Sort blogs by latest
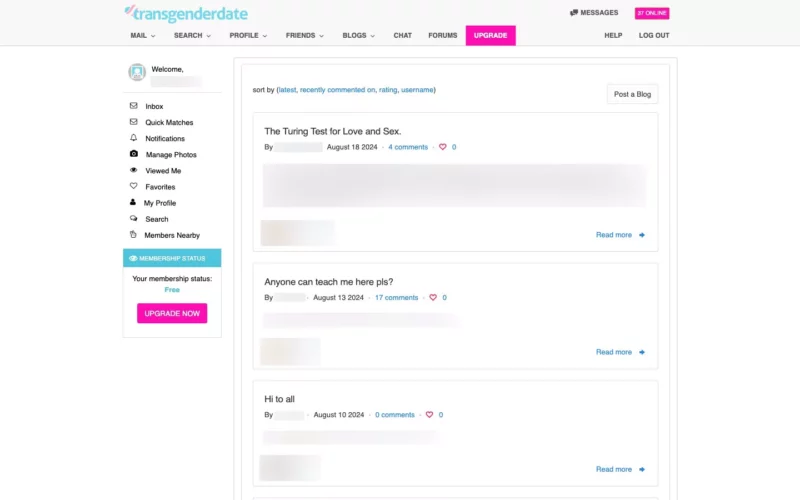 (x=287, y=90)
